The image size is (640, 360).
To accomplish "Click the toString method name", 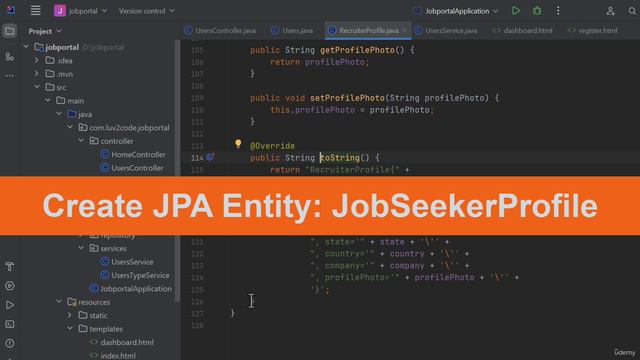I will (x=340, y=158).
